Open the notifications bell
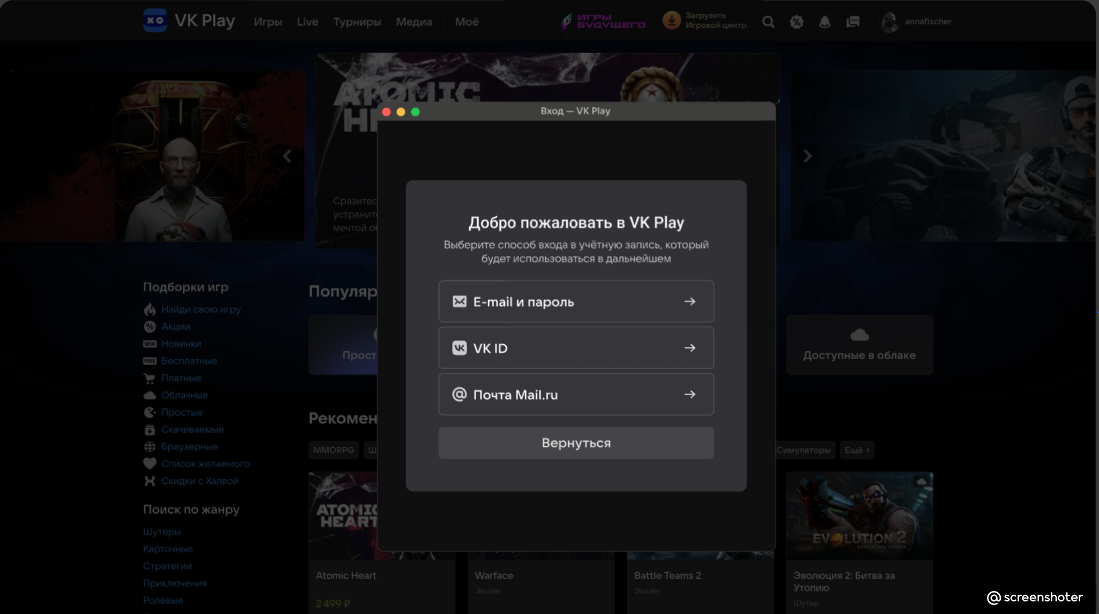Viewport: 1099px width, 614px height. coord(824,22)
